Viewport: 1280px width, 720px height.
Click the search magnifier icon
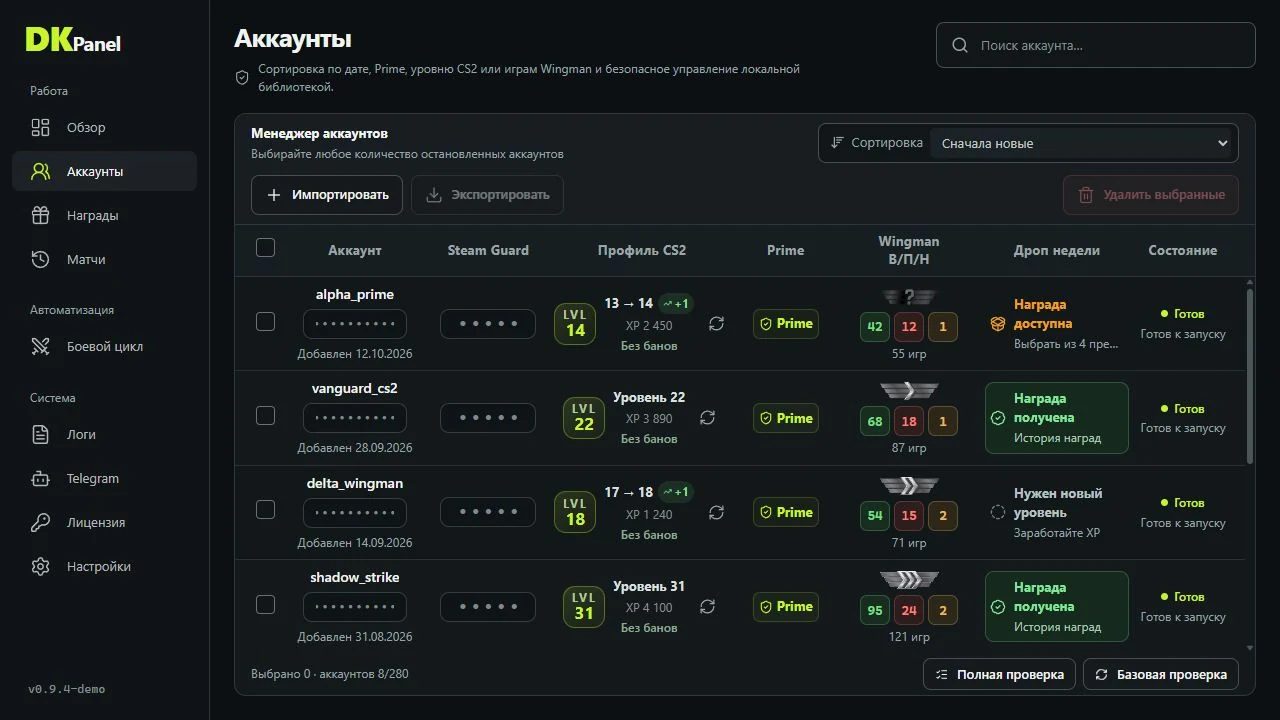click(x=960, y=45)
